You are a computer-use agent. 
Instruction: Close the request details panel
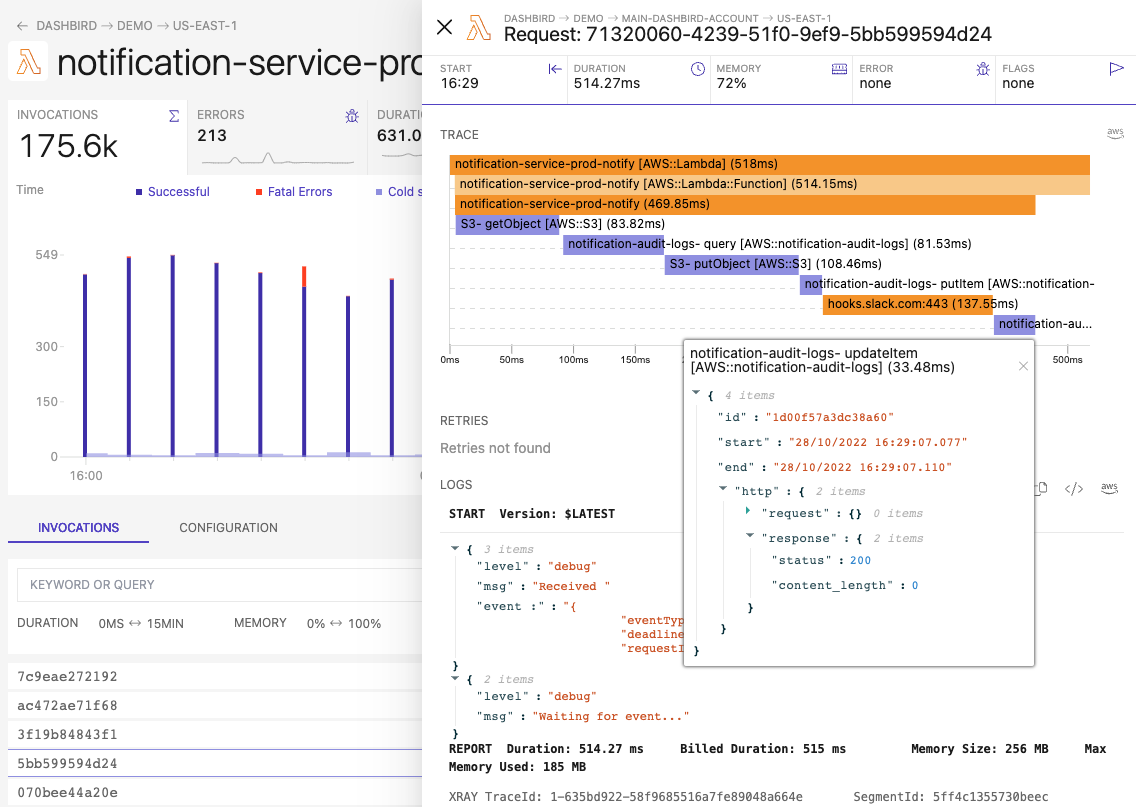pyautogui.click(x=445, y=28)
